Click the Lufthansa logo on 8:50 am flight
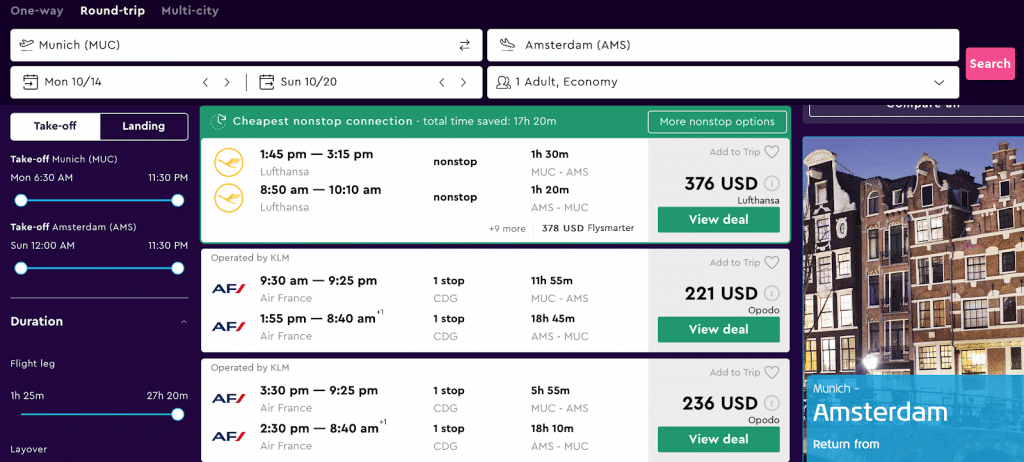This screenshot has height=462, width=1024. tap(229, 197)
